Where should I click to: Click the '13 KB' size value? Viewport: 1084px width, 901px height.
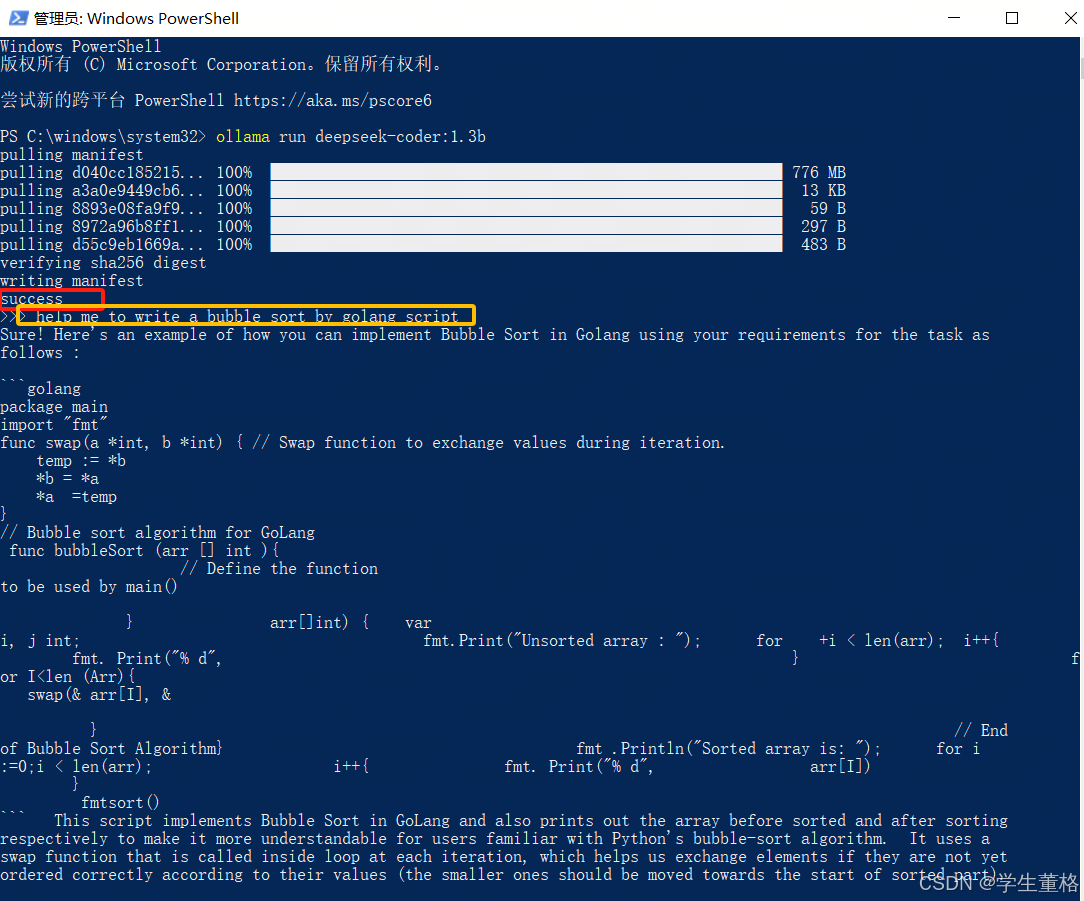[824, 190]
